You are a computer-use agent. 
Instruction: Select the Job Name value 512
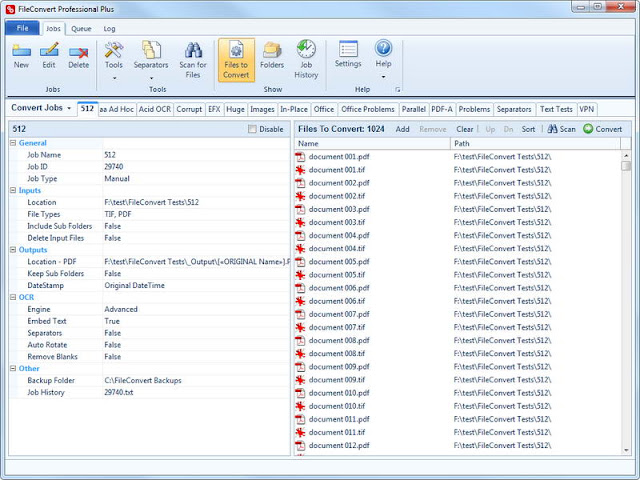tap(110, 155)
